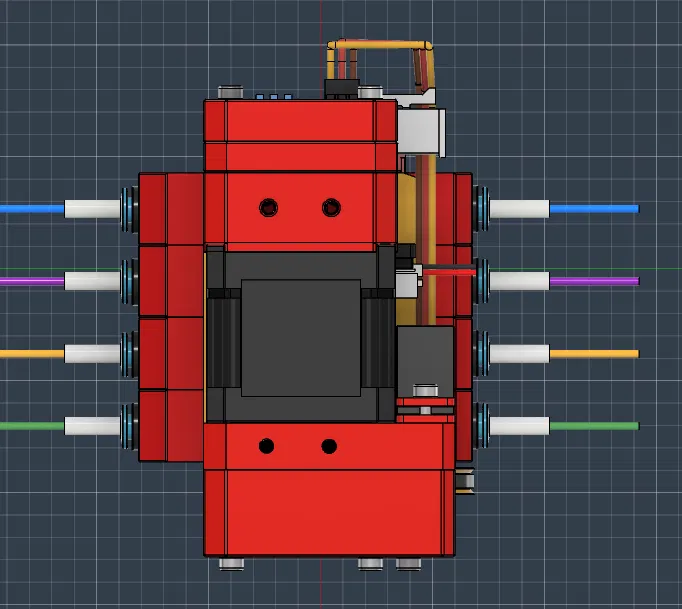
Task: Select the purple filament on the right side
Action: pos(595,281)
